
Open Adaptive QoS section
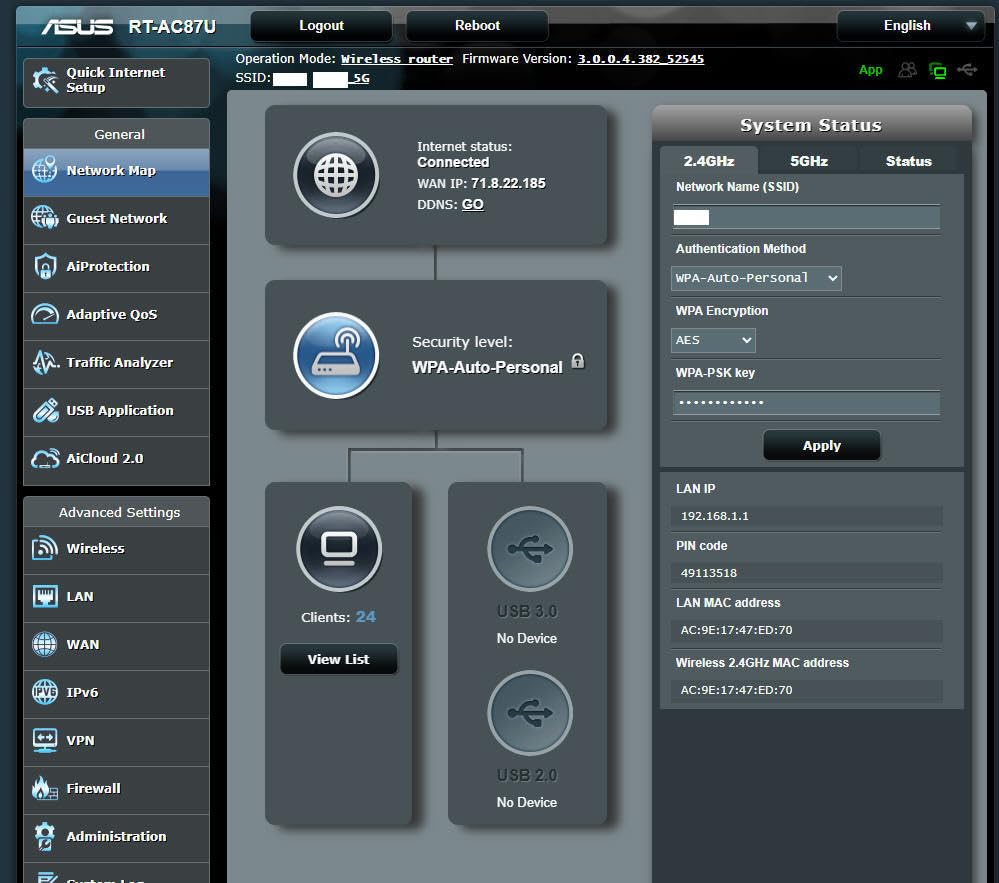click(x=116, y=316)
